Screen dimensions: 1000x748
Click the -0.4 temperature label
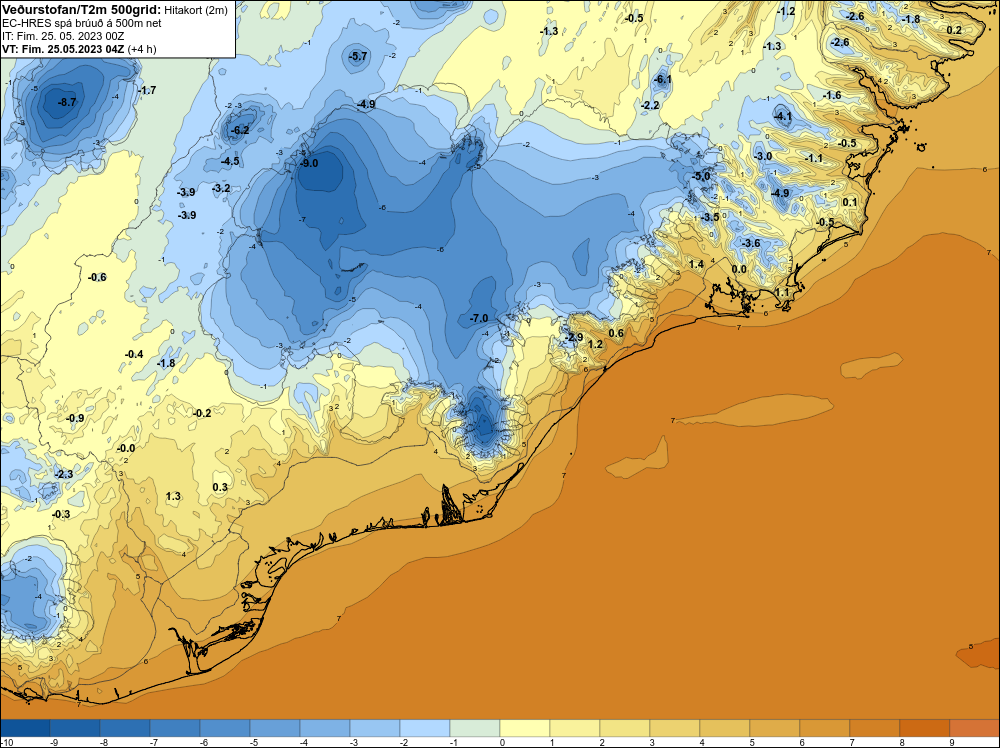(134, 355)
